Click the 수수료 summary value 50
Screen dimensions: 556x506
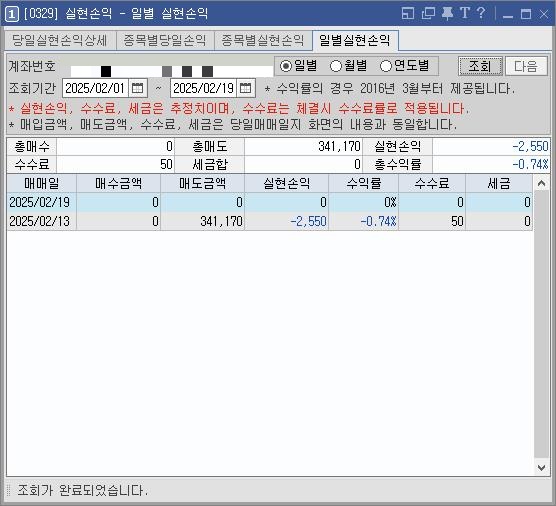pos(115,164)
